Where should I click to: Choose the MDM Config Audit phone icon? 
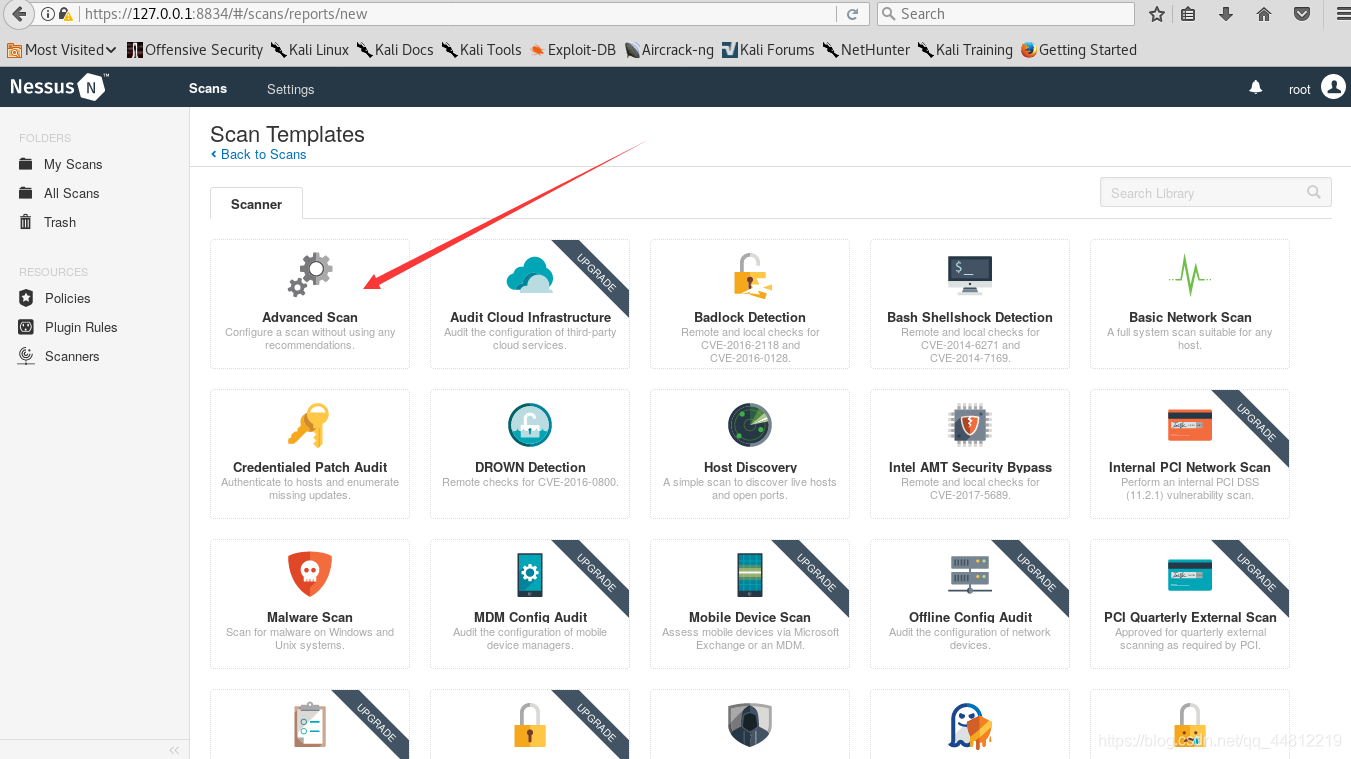tap(530, 575)
